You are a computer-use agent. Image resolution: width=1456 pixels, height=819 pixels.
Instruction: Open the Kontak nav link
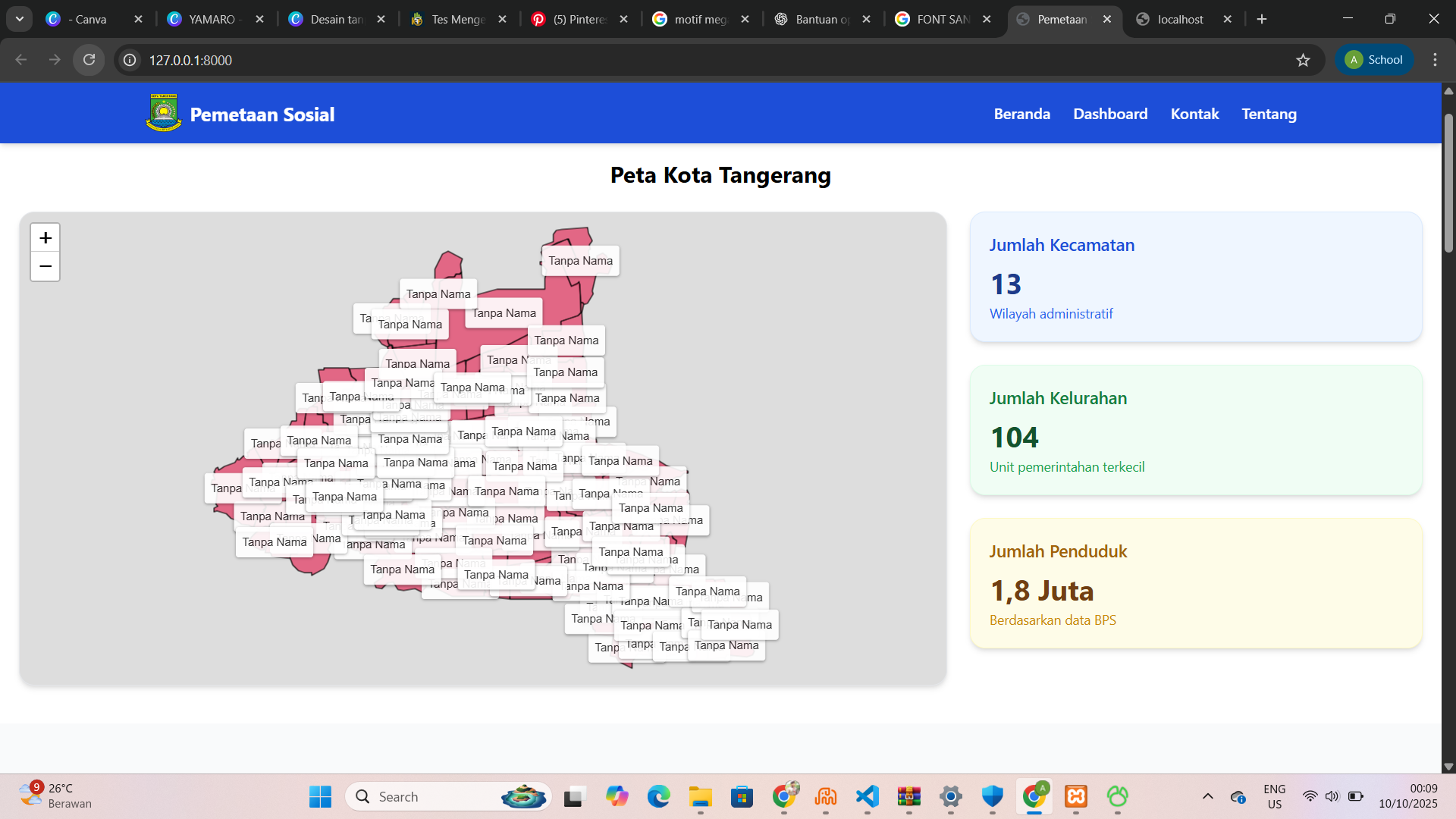pos(1194,114)
